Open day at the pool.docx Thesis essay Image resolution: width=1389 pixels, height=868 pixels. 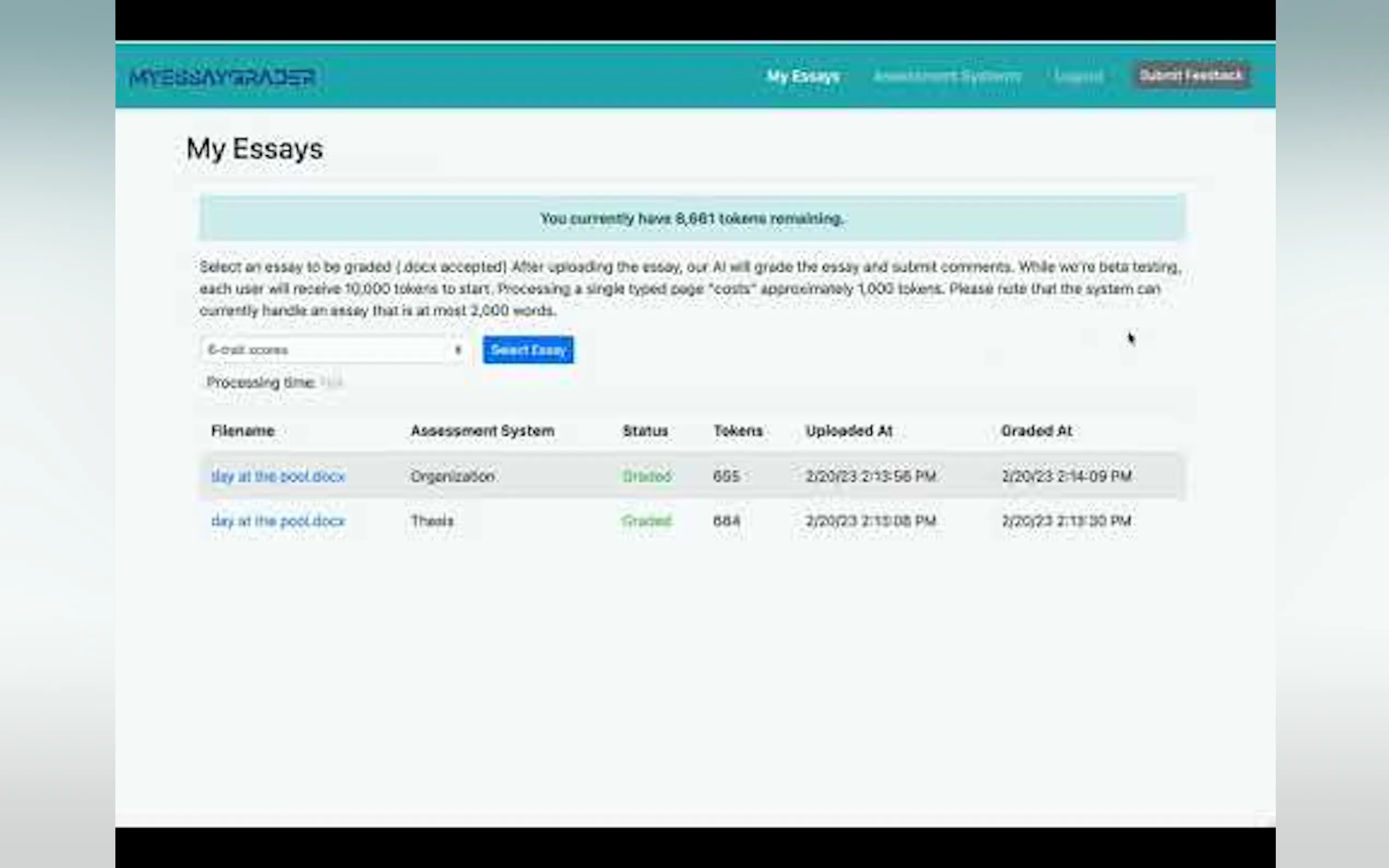point(278,521)
